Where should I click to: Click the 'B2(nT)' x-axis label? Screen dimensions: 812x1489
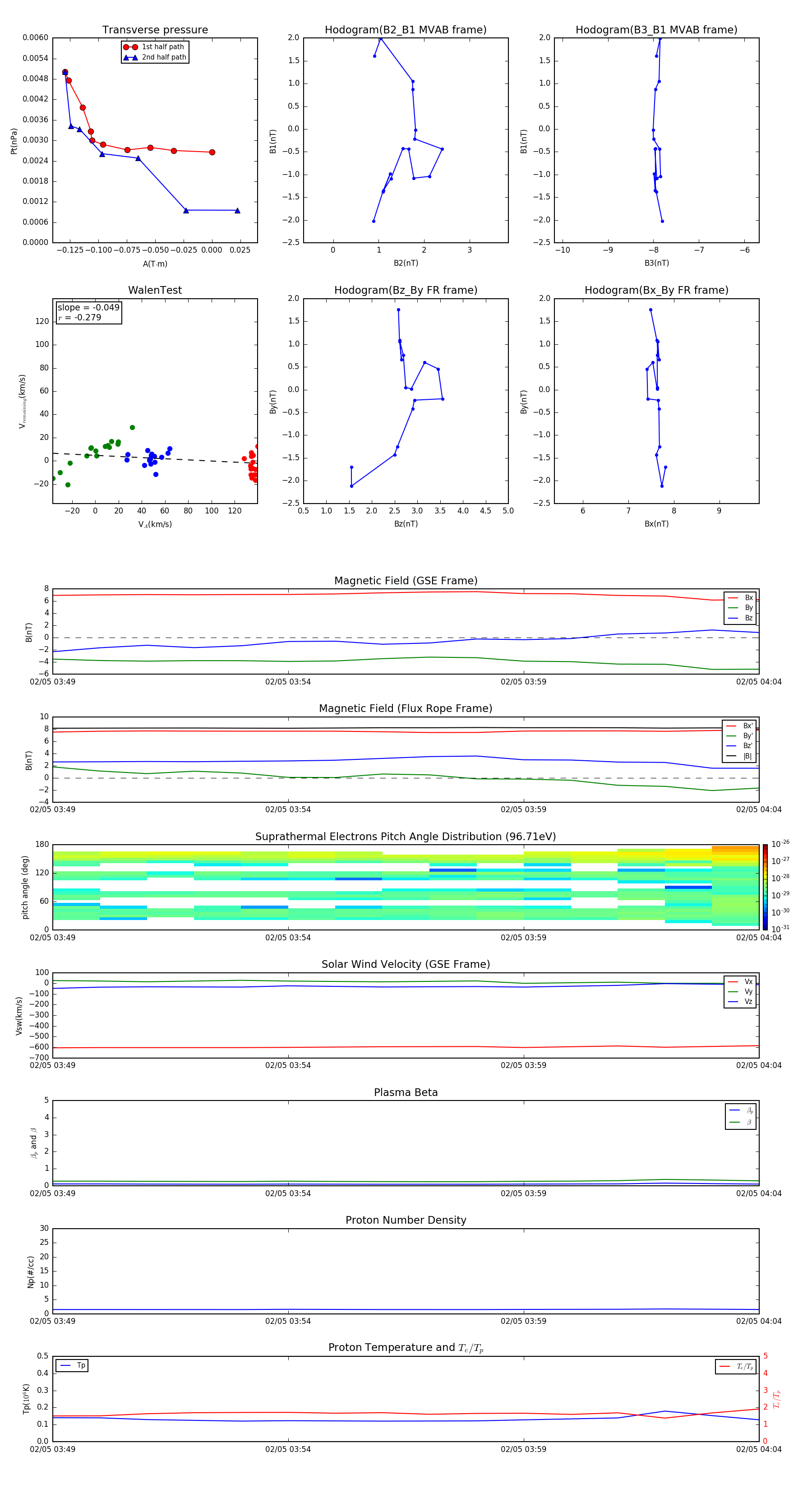click(406, 263)
